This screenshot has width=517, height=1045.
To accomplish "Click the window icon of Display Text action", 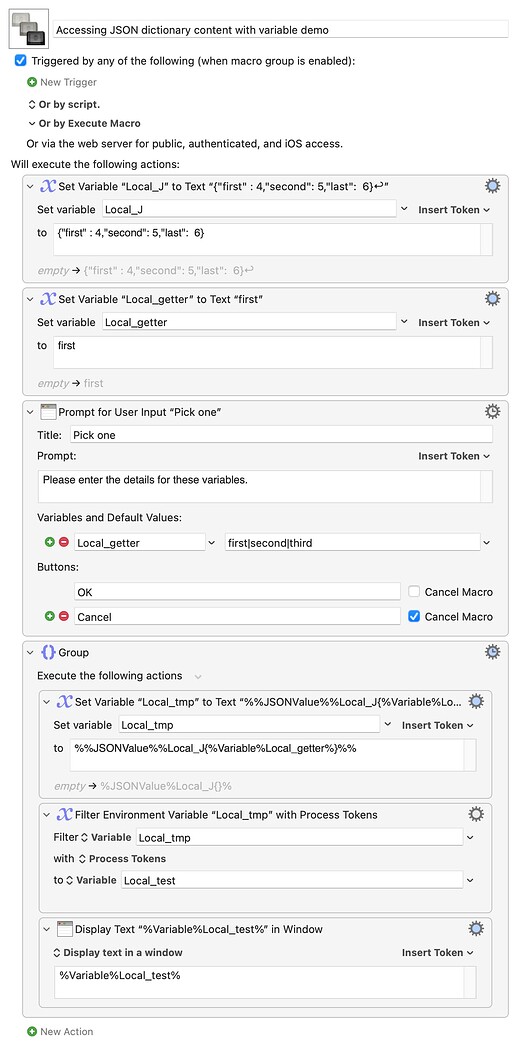I will (x=65, y=929).
